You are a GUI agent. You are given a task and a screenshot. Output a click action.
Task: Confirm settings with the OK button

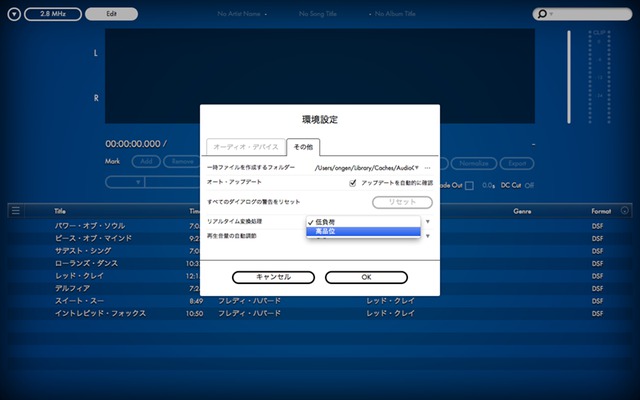coord(366,277)
